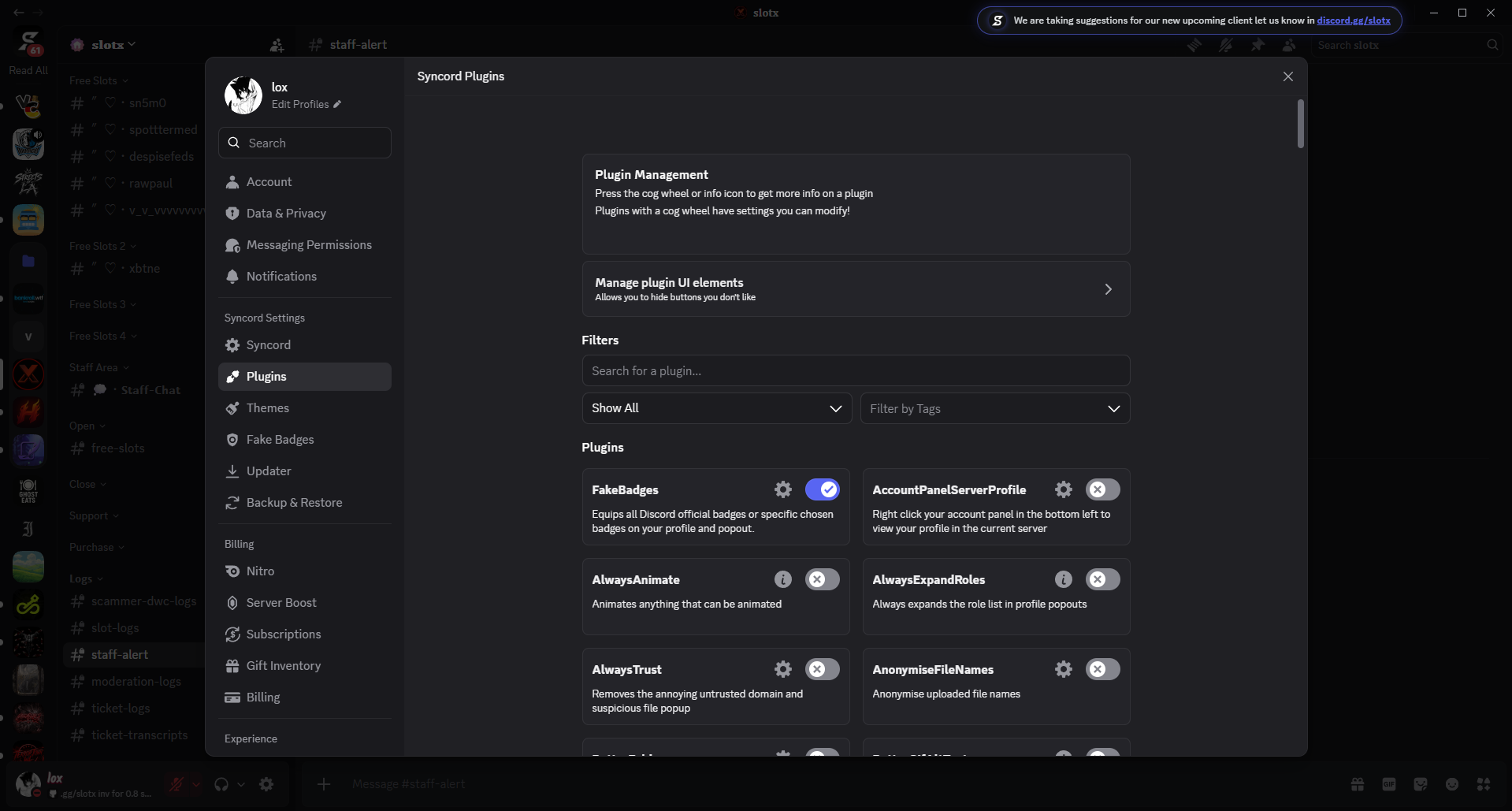
Task: Open AlwaysTrust plugin settings cog
Action: tap(782, 669)
